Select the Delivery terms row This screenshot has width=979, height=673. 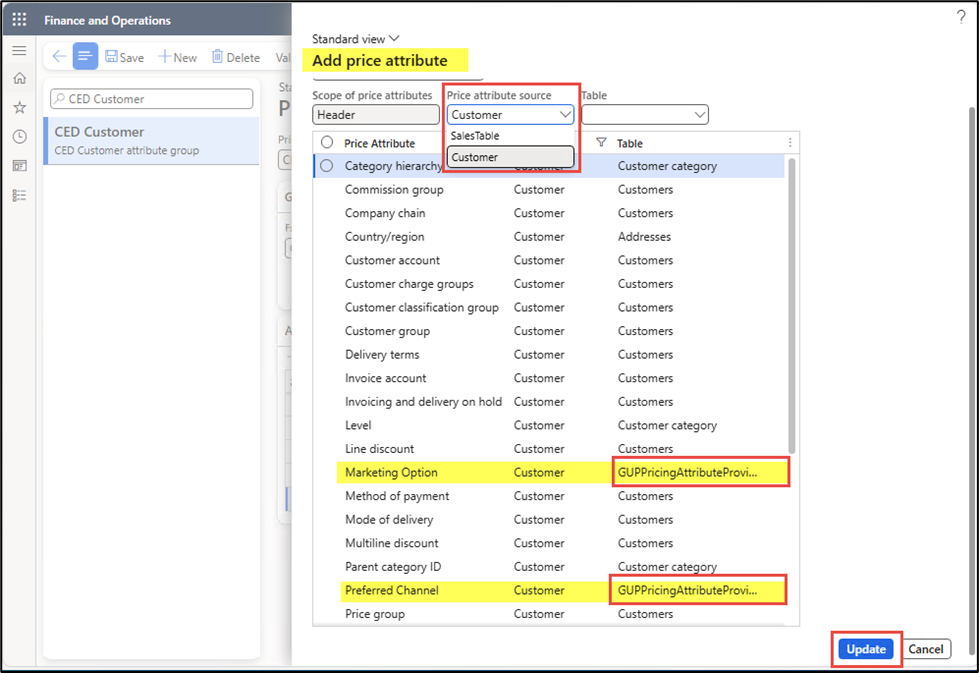549,355
